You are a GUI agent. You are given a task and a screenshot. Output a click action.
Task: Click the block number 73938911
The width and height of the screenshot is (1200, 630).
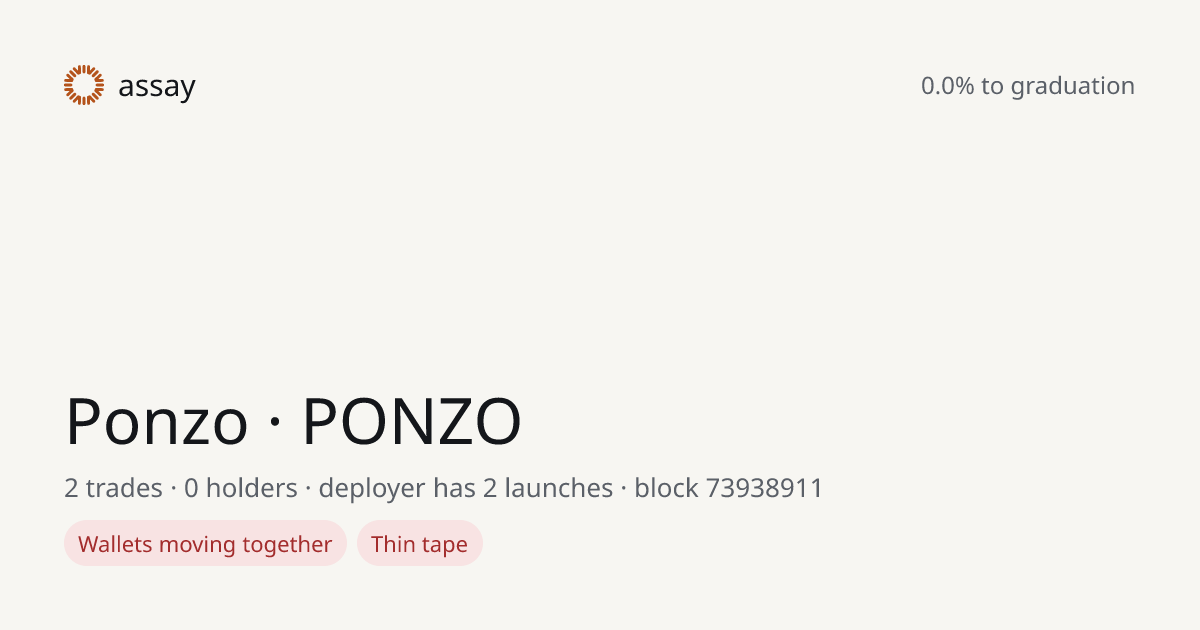(x=764, y=488)
